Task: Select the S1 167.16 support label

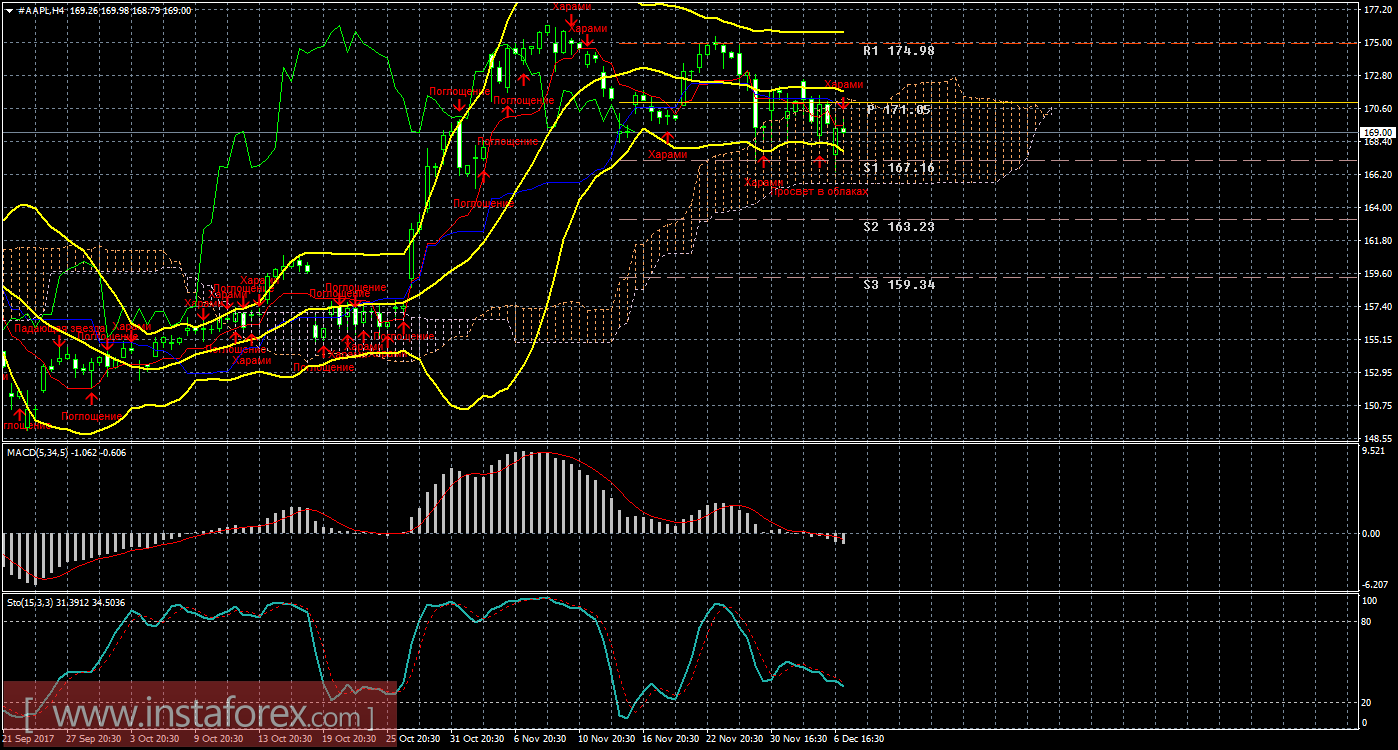Action: coord(898,169)
